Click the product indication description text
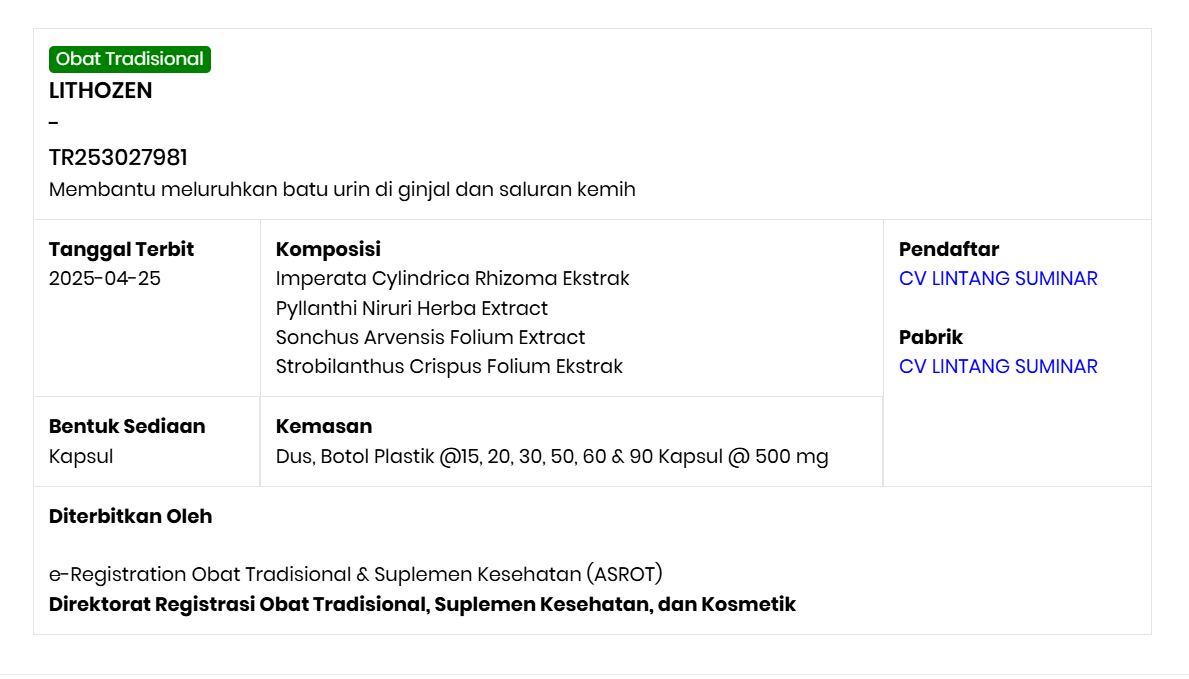 (342, 188)
